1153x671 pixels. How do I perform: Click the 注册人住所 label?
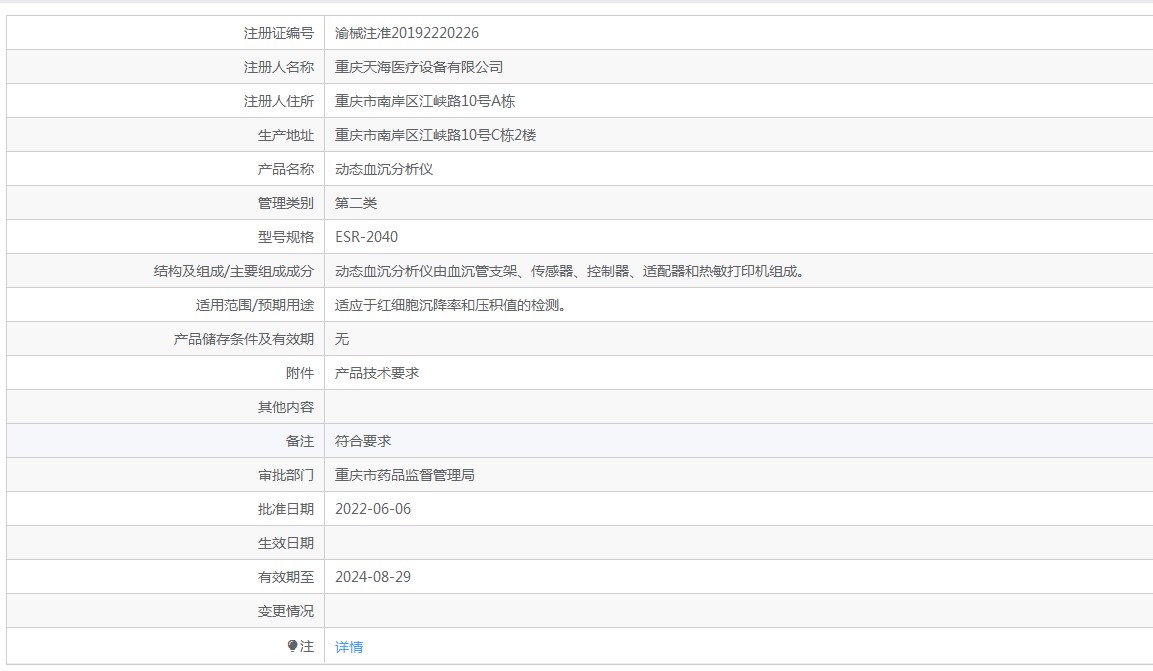279,101
